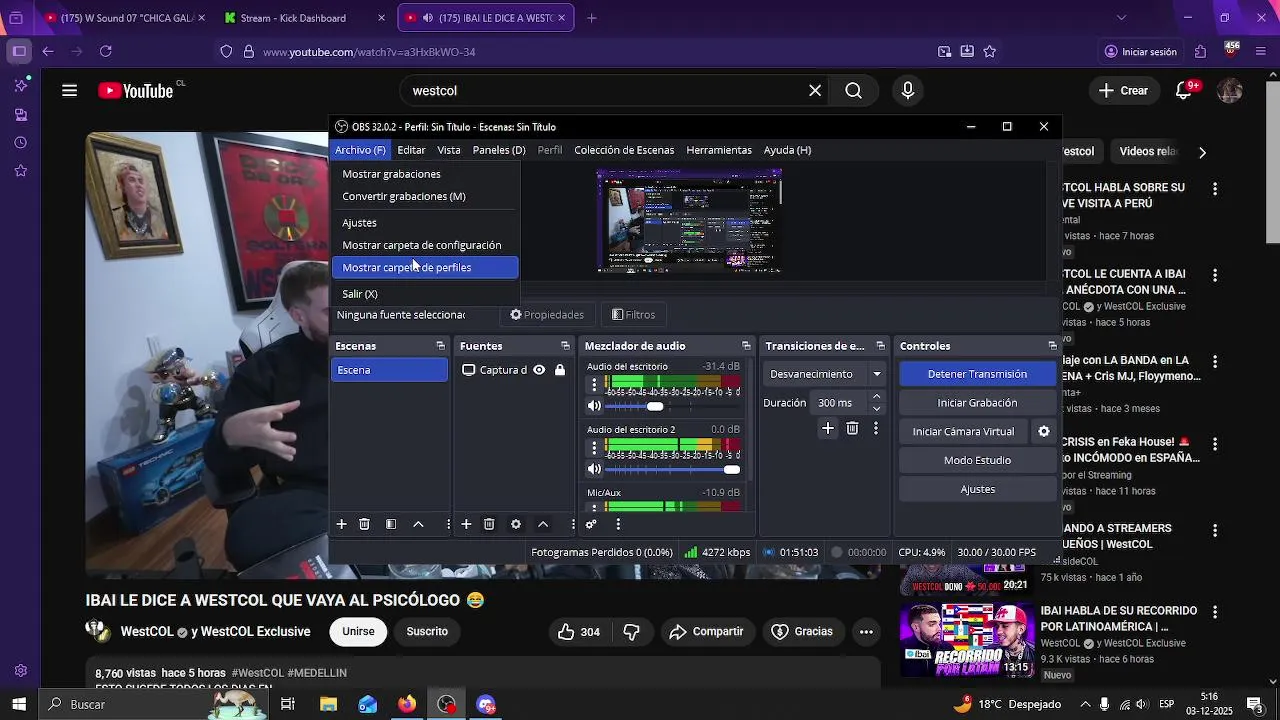Show next YouTube filter chips arrow
The width and height of the screenshot is (1280, 720).
click(x=1202, y=152)
